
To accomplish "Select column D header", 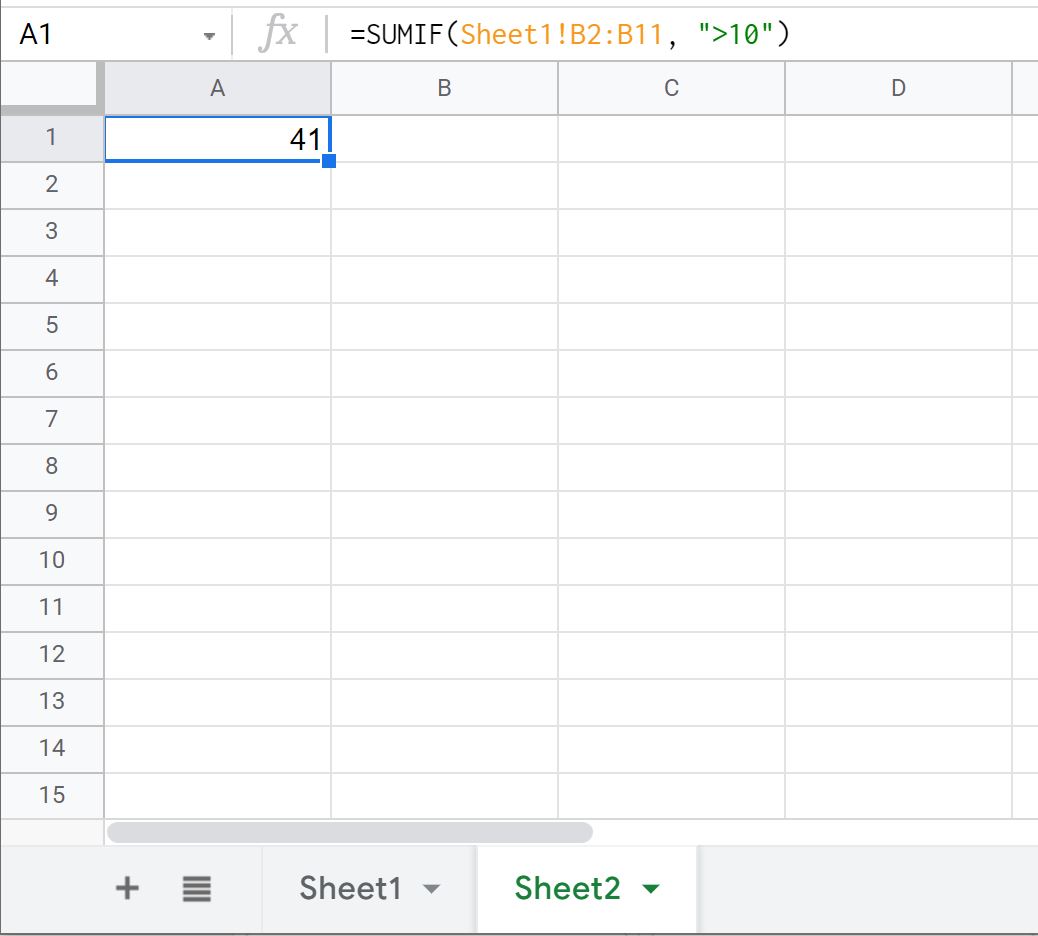I will 898,88.
